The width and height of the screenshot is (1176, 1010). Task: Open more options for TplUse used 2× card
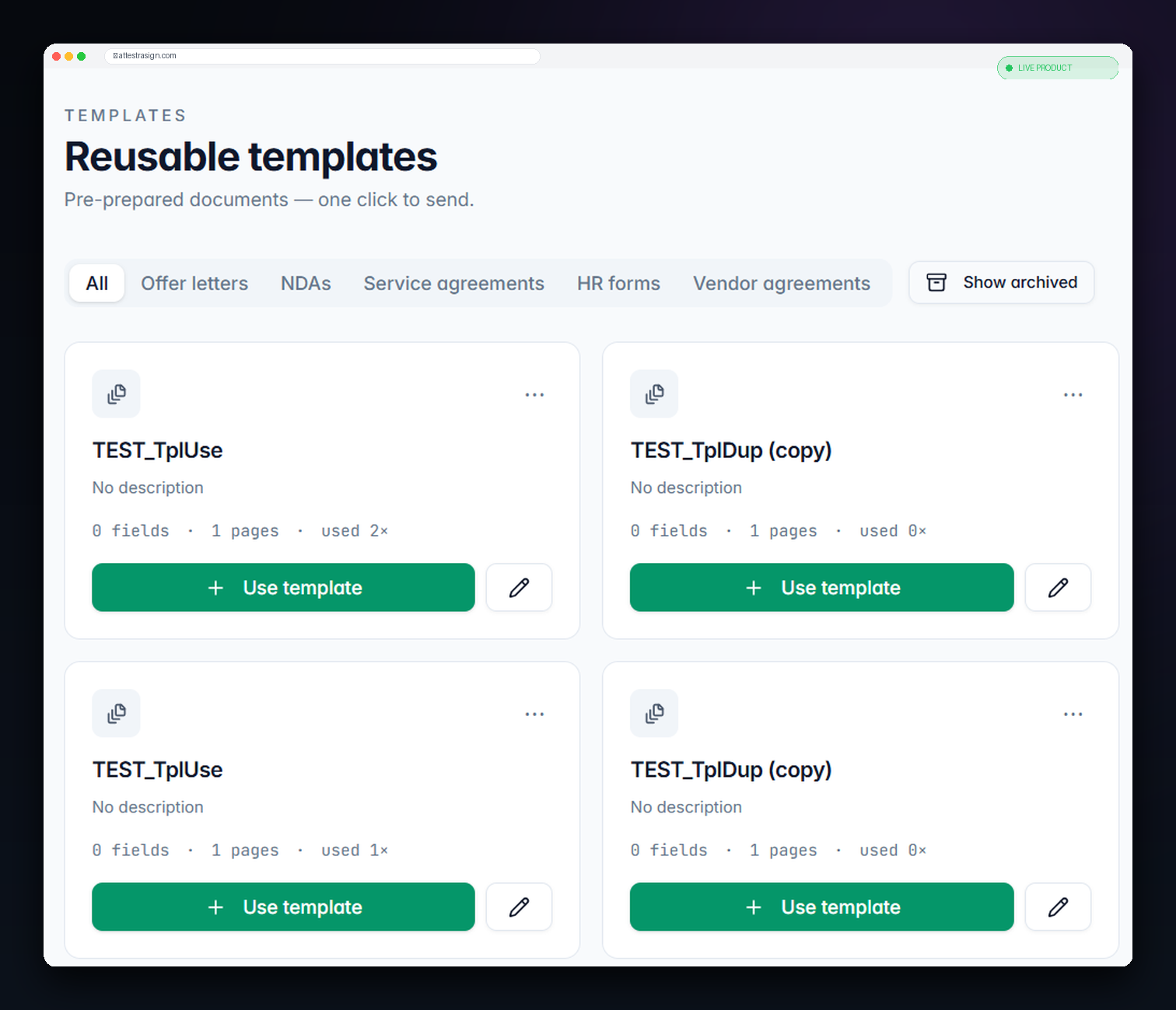click(534, 395)
